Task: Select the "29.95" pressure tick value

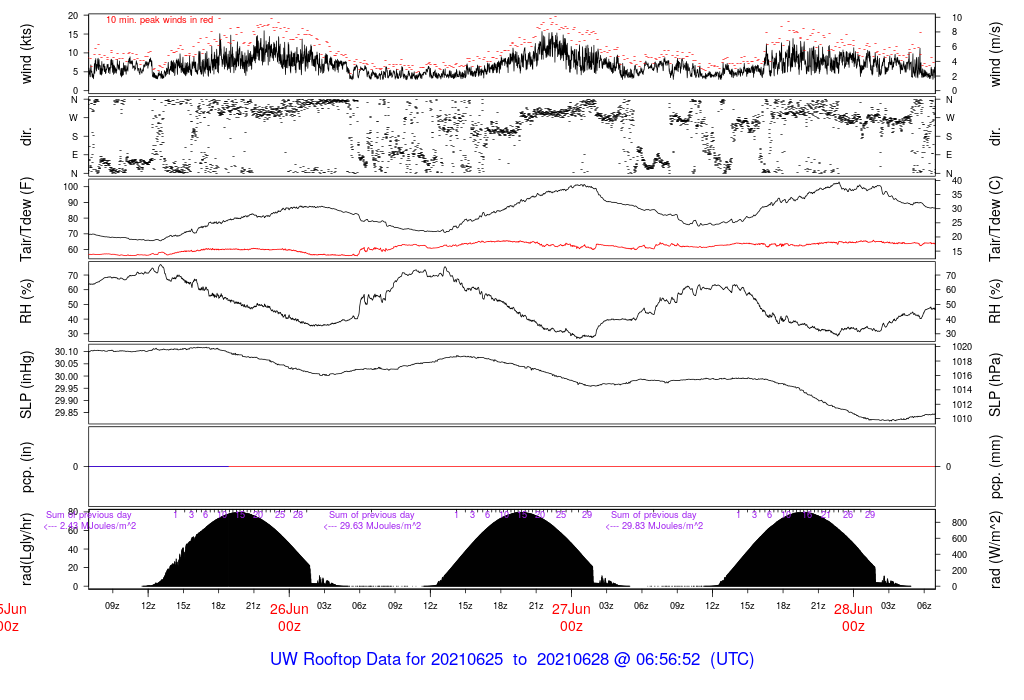Action: tap(67, 389)
